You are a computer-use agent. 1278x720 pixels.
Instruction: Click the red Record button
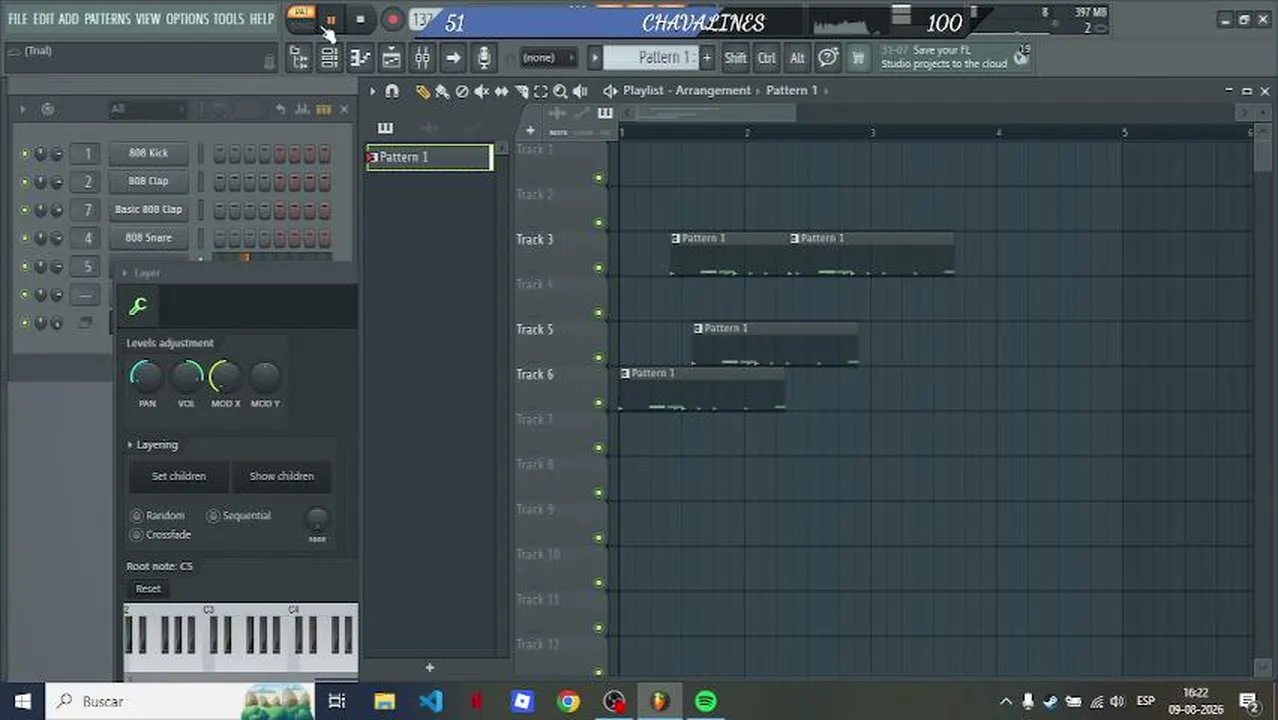392,20
